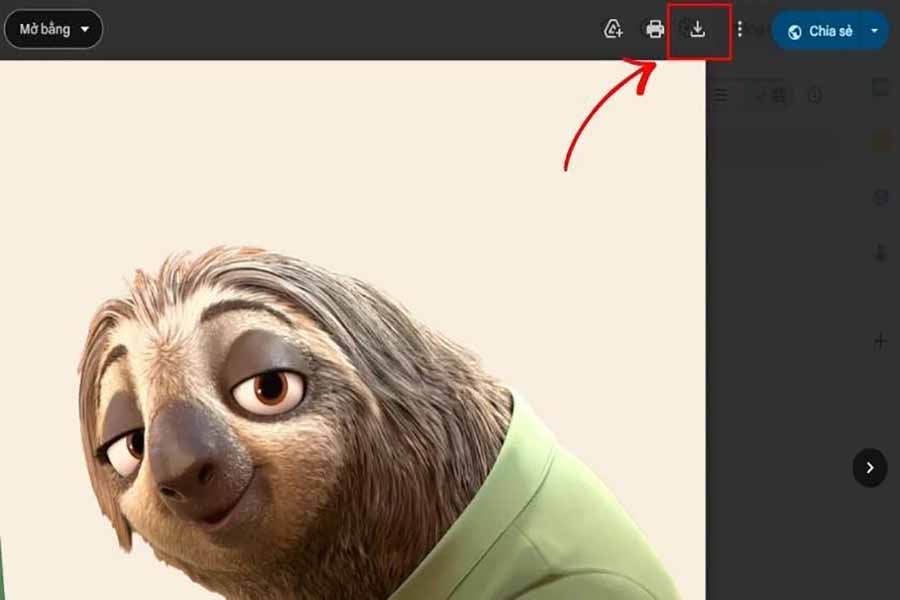Click the download icon in the toolbar

[698, 30]
